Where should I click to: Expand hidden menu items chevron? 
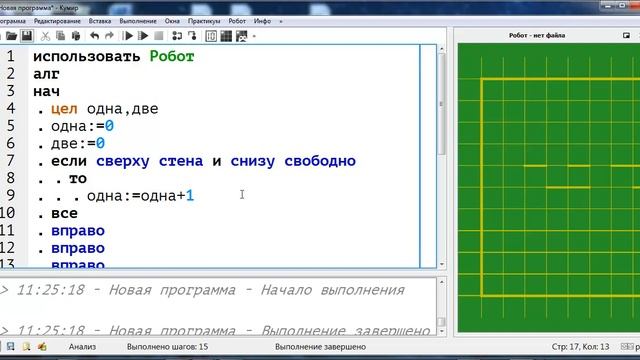pyautogui.click(x=281, y=21)
